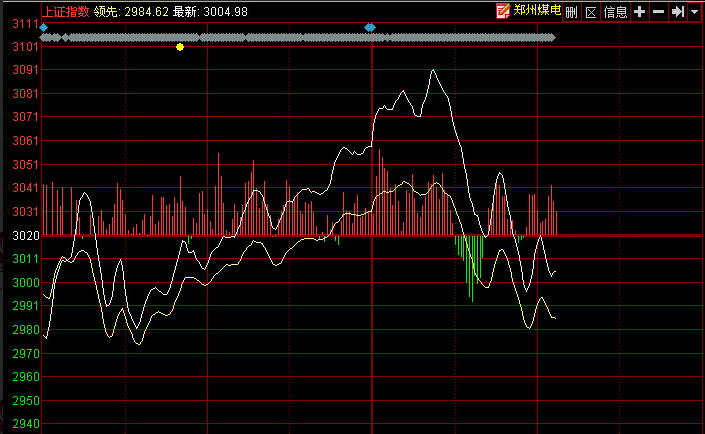705x434 pixels.
Task: Click the blue diamond marker at chart middle
Action: (370, 27)
